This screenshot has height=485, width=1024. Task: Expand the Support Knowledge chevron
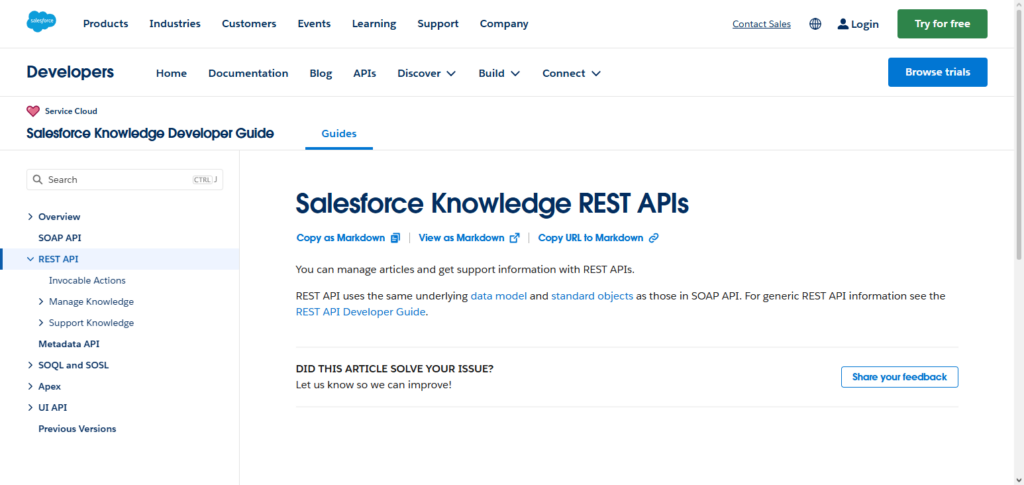41,322
